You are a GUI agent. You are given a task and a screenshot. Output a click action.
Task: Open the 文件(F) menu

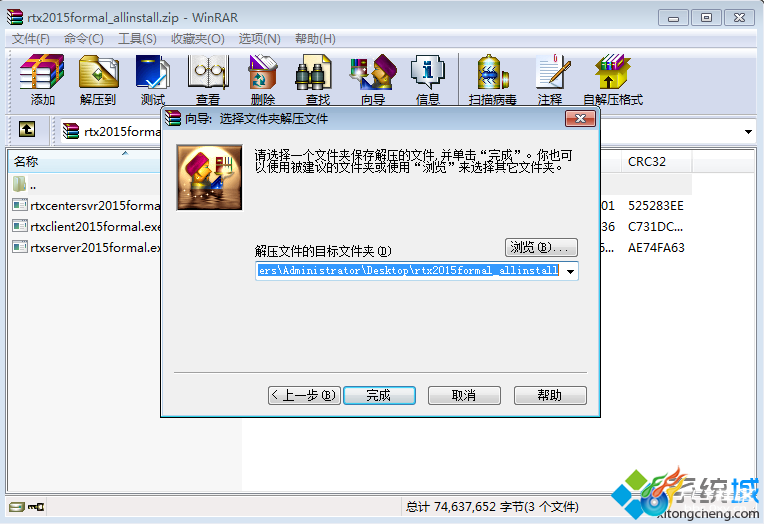coord(31,39)
